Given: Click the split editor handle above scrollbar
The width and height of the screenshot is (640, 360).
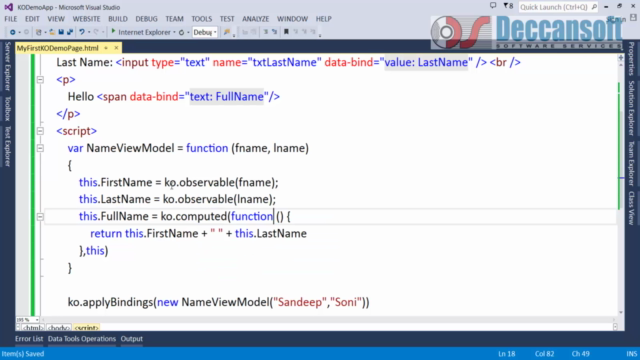Looking at the screenshot, I should point(620,58).
